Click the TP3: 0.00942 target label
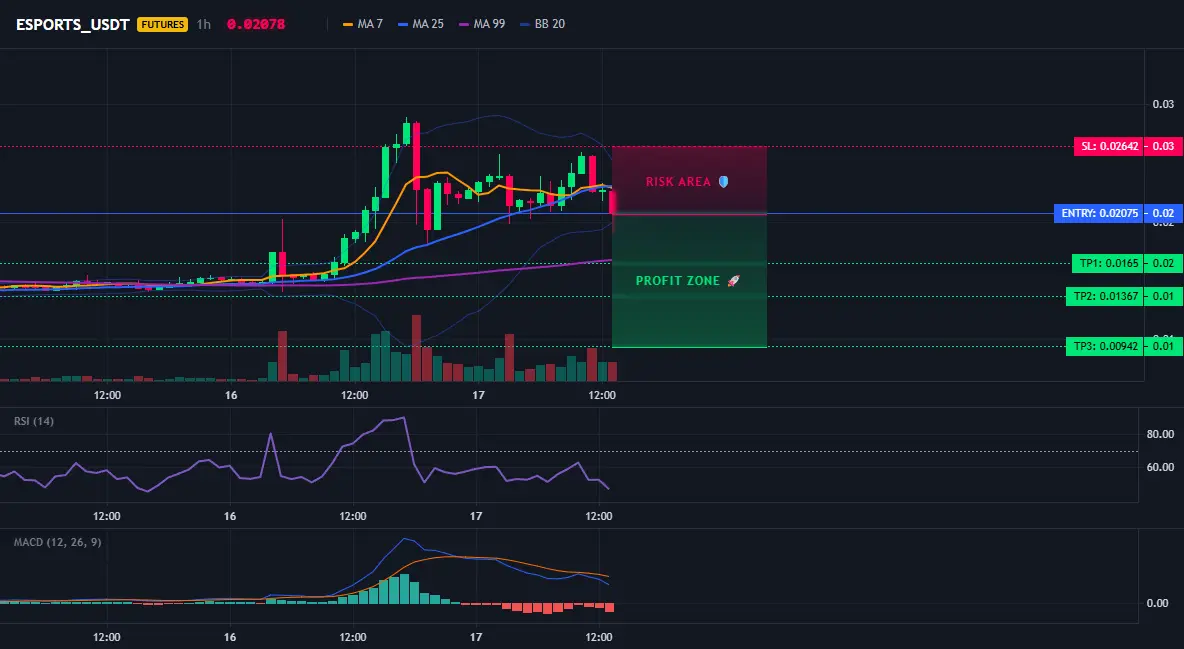The height and width of the screenshot is (649, 1184). 1105,347
